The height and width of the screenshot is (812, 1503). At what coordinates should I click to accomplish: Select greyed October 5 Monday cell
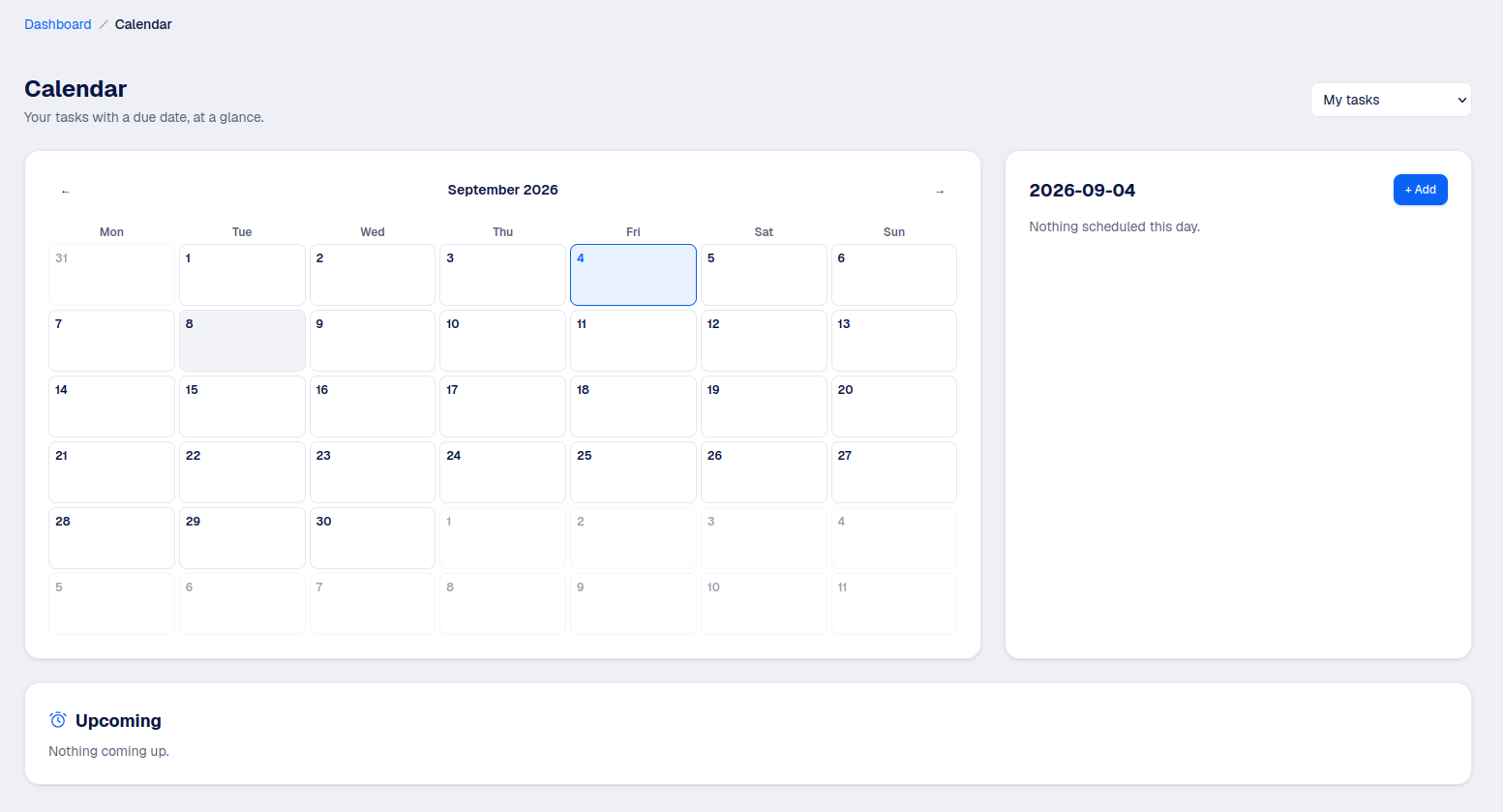[x=111, y=604]
